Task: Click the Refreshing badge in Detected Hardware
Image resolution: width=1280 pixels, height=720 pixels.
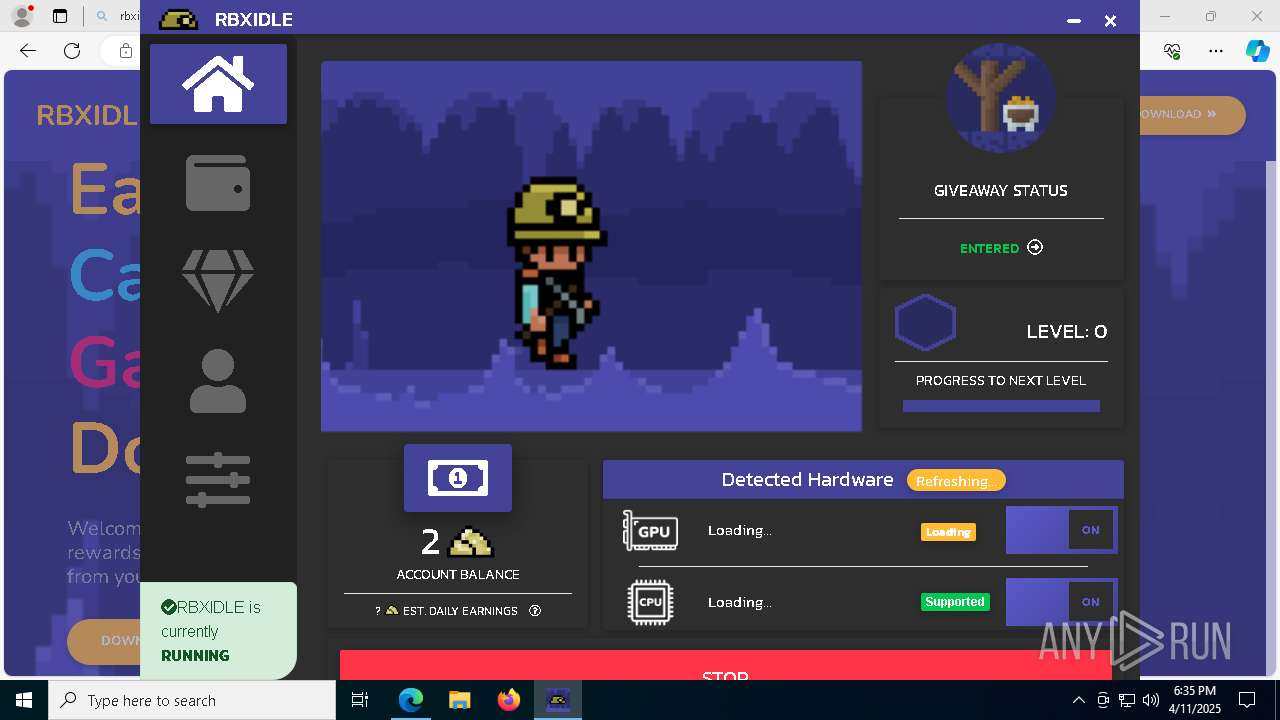Action: (x=956, y=481)
